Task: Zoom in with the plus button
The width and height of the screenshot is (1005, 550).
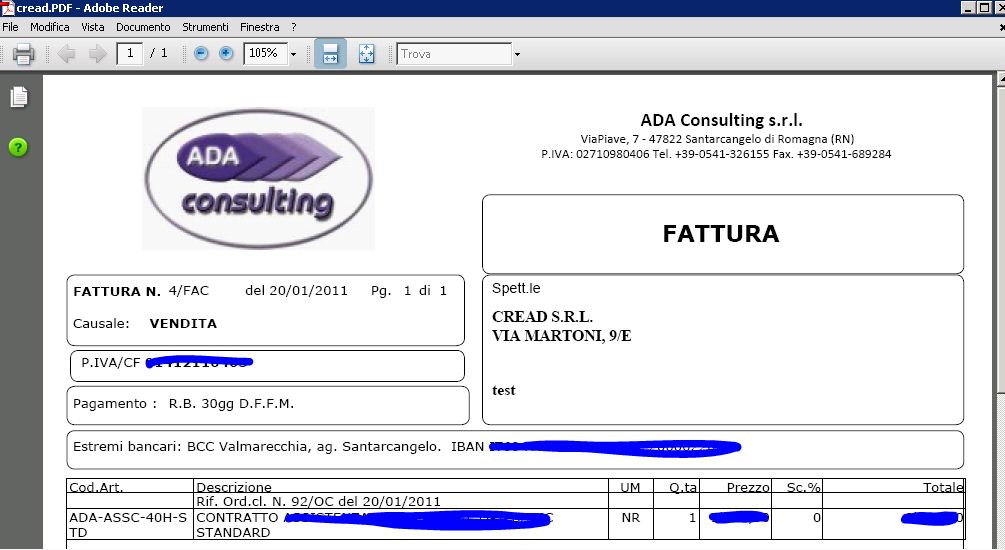Action: (x=226, y=53)
